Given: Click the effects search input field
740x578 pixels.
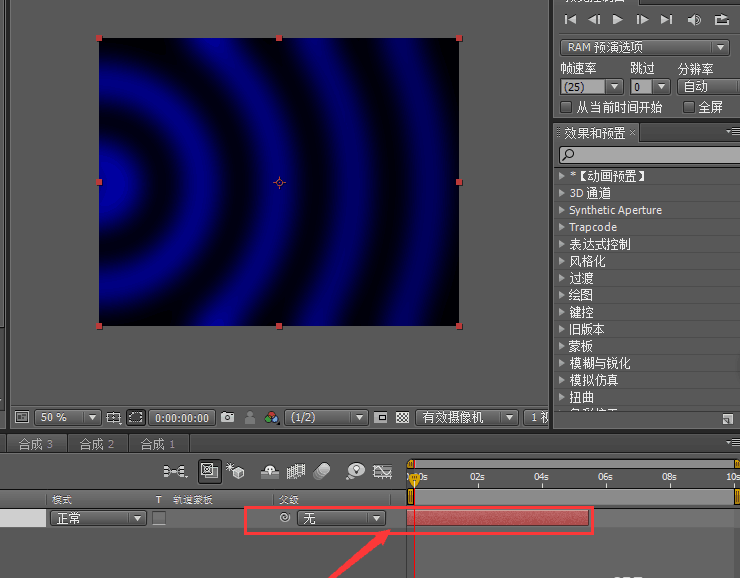Looking at the screenshot, I should tap(649, 155).
